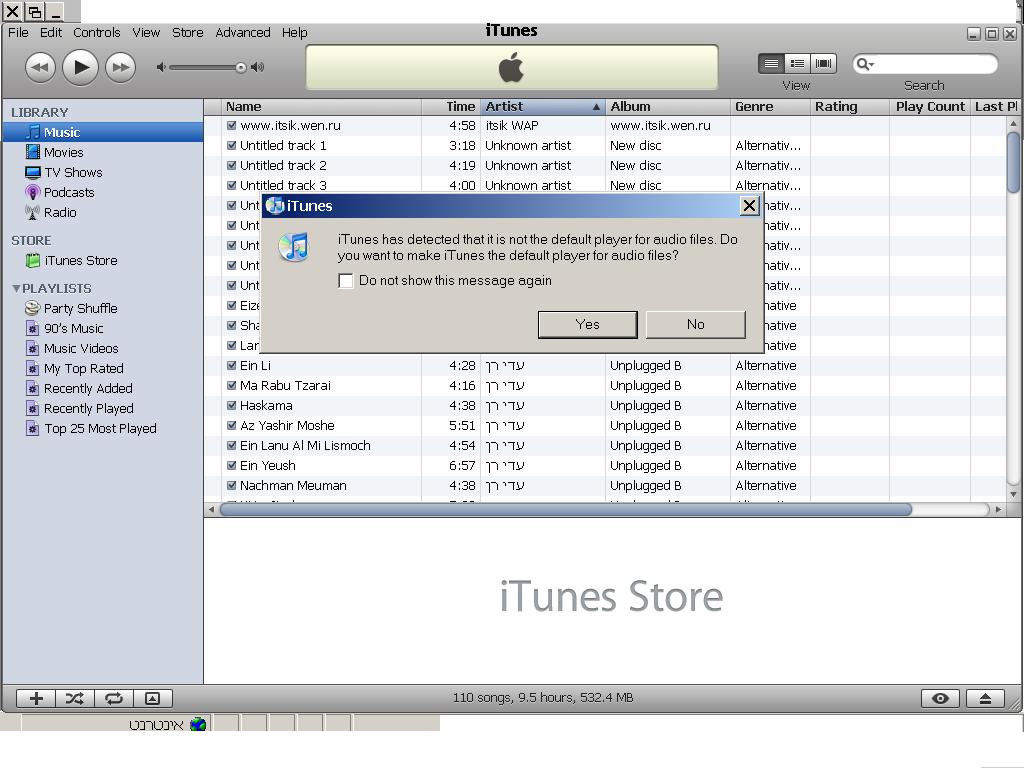Click the eye browser button
The width and height of the screenshot is (1024, 768).
[940, 698]
